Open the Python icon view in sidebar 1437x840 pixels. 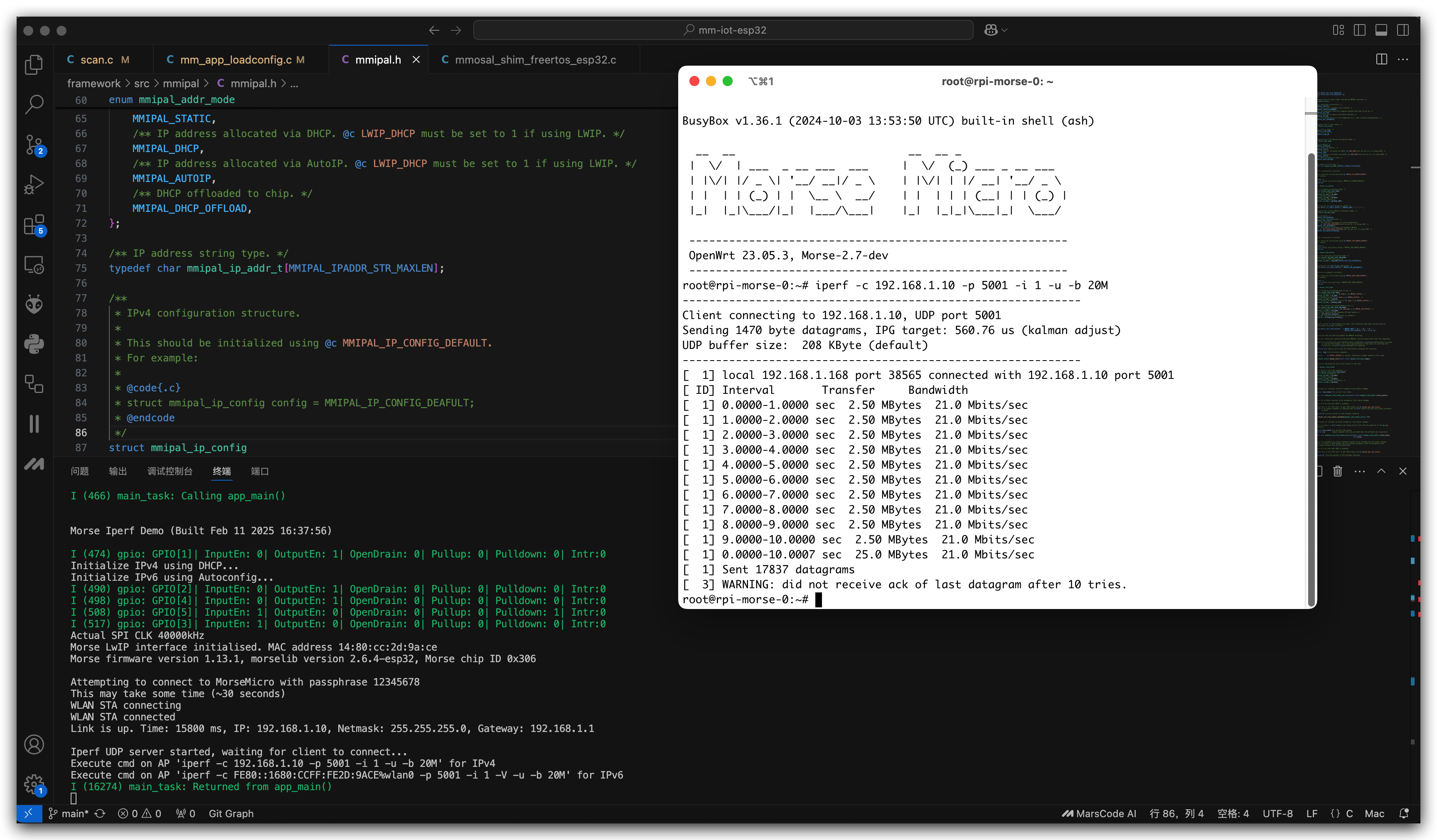[x=34, y=344]
